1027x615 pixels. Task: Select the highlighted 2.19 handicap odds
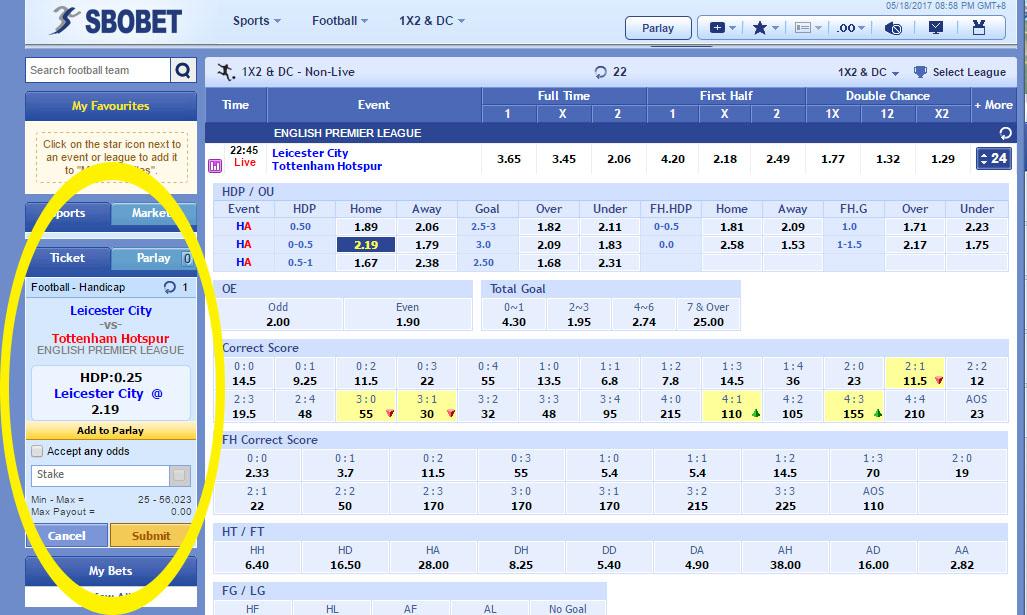pyautogui.click(x=365, y=245)
